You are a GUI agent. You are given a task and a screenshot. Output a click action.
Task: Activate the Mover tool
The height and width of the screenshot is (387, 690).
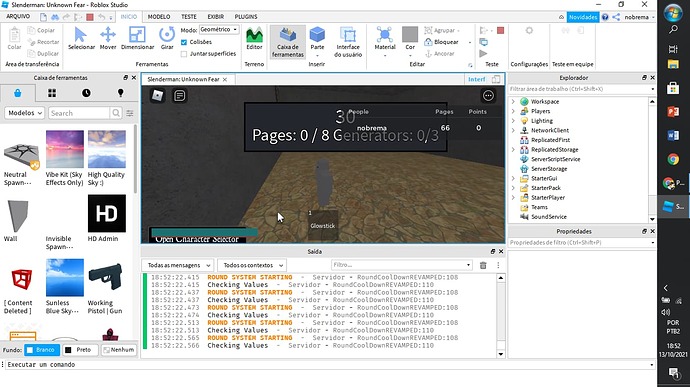tap(108, 38)
